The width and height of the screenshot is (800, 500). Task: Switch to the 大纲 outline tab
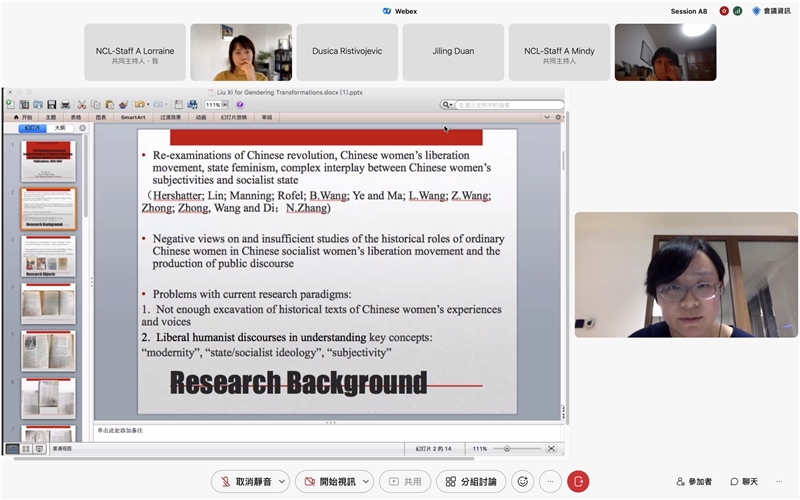coord(60,128)
